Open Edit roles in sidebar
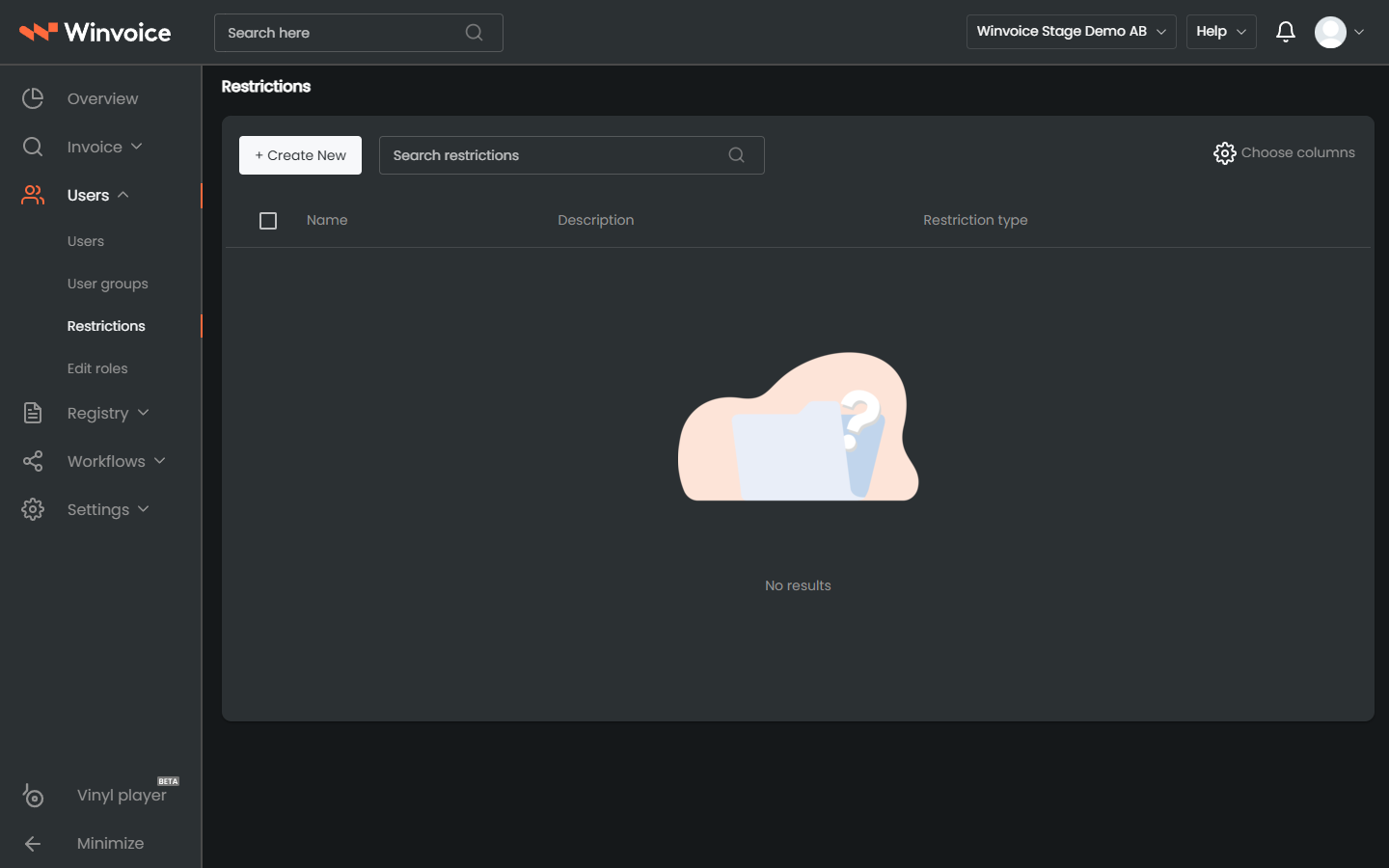The height and width of the screenshot is (868, 1389). point(97,368)
